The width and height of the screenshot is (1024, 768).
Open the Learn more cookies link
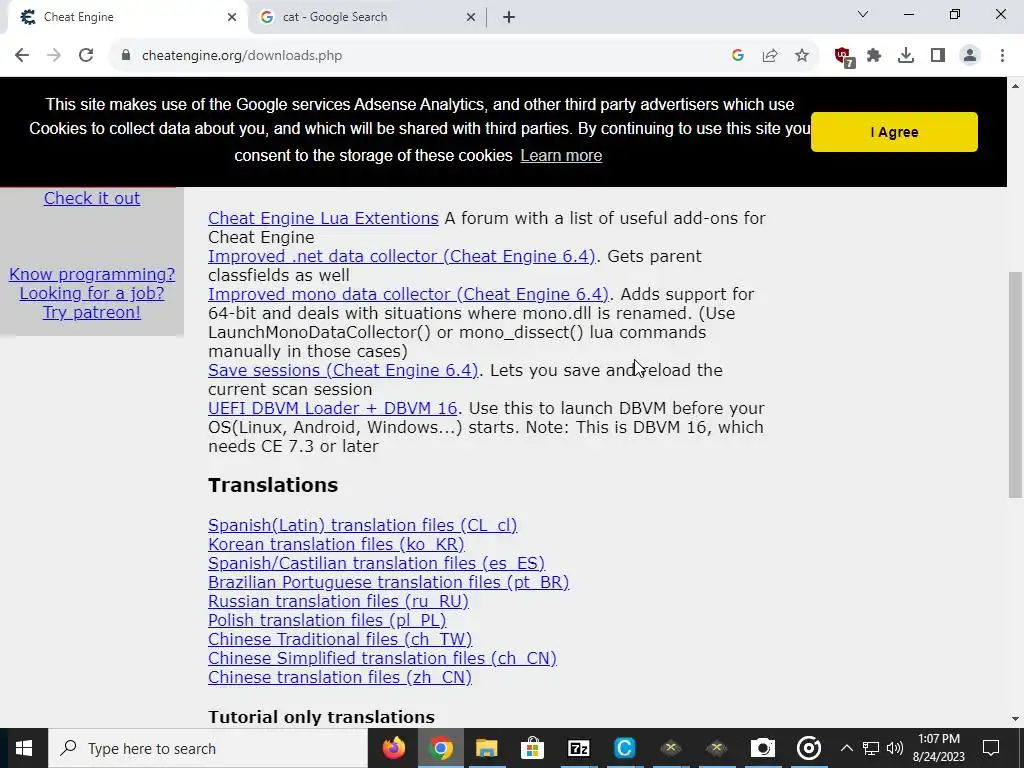(561, 155)
